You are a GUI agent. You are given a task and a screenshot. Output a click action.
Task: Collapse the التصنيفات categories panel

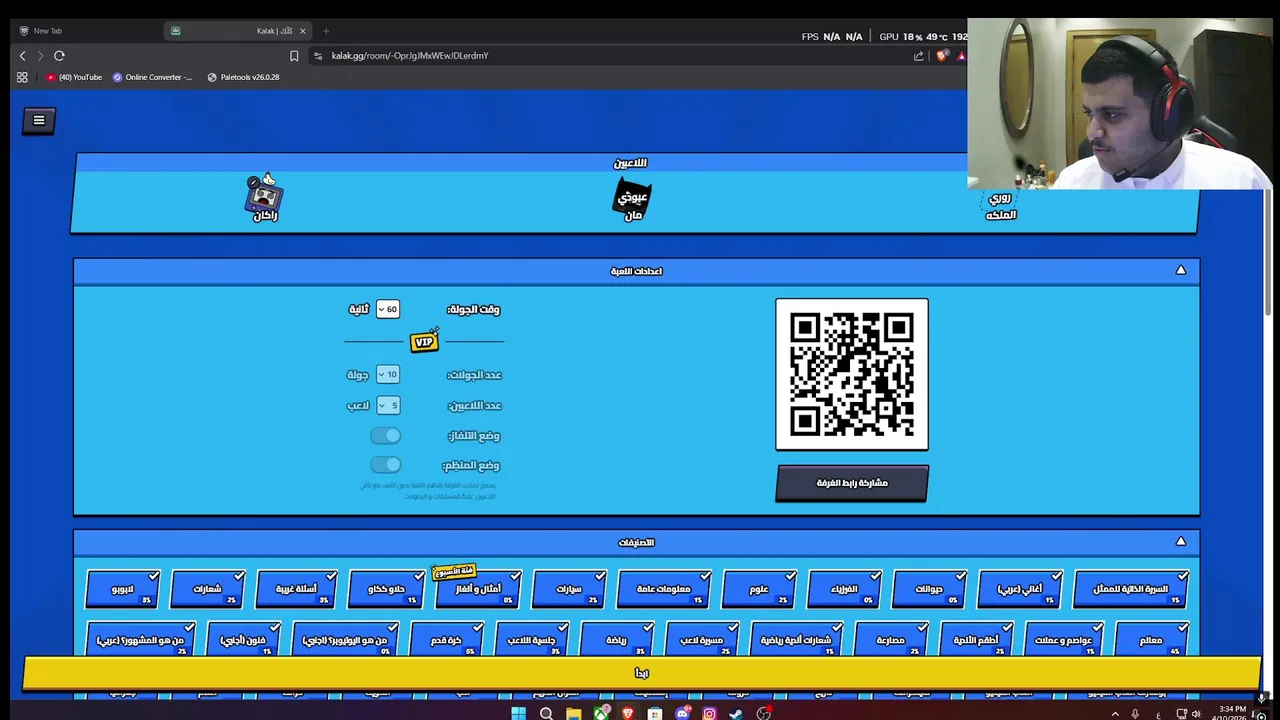[x=1181, y=541]
